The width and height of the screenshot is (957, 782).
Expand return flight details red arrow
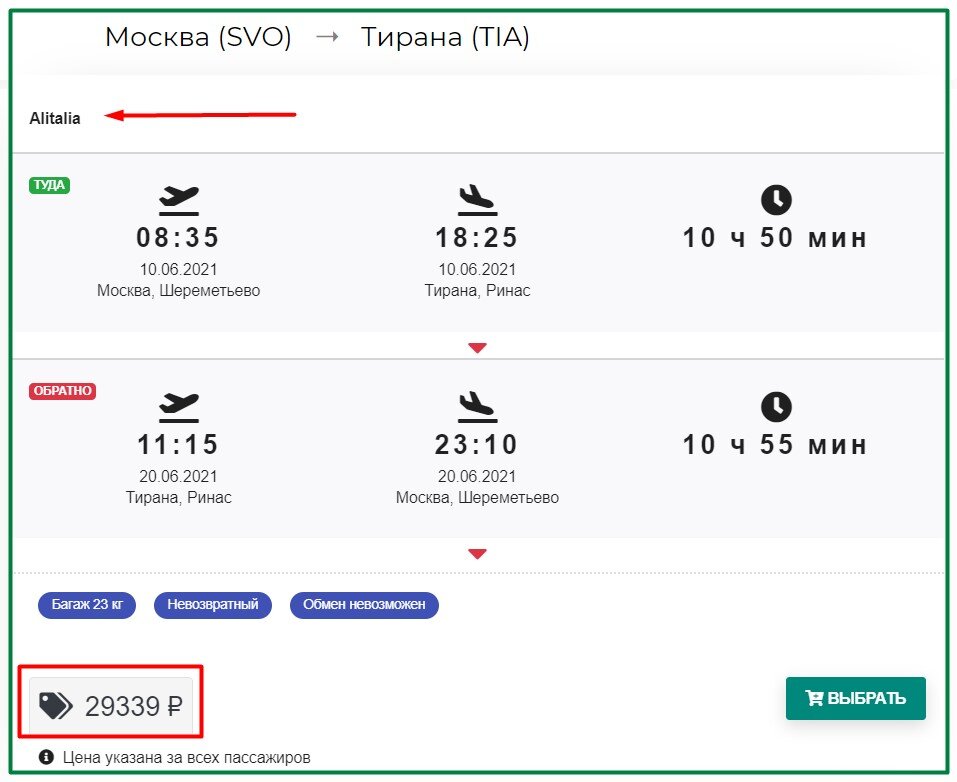tap(477, 554)
